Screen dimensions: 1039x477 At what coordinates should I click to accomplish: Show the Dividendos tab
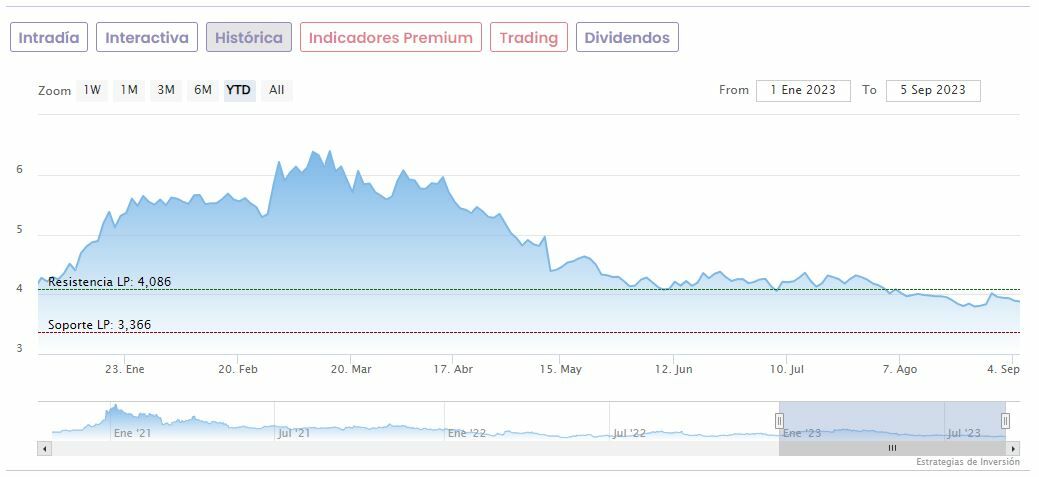tap(627, 38)
